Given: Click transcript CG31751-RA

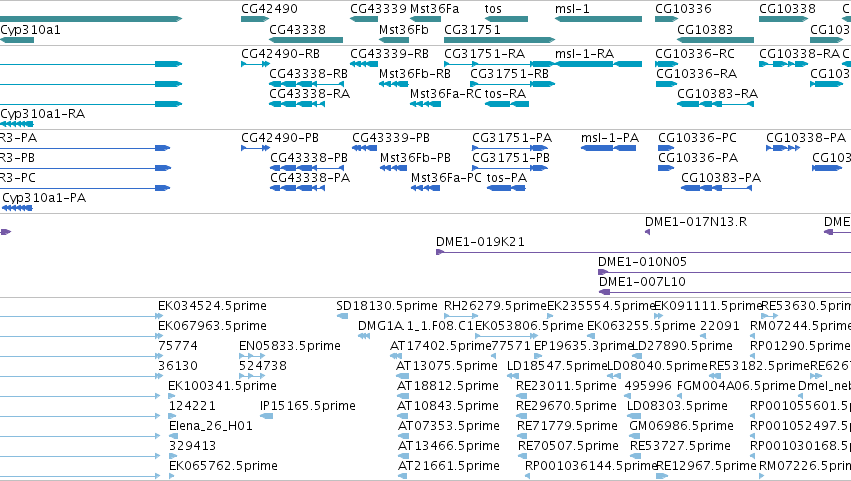Looking at the screenshot, I should pyautogui.click(x=485, y=54).
